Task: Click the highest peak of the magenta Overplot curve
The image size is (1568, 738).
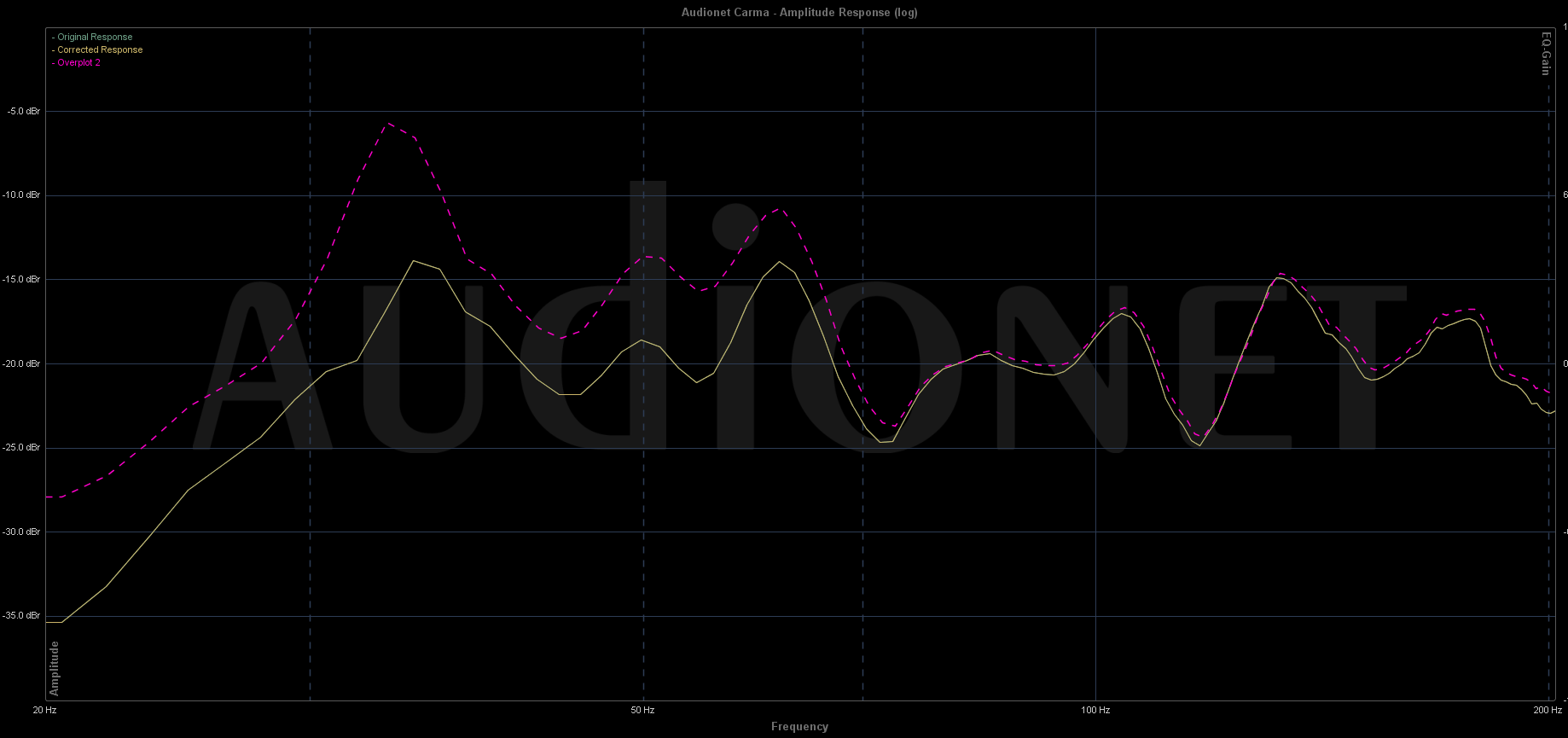Action: 389,124
